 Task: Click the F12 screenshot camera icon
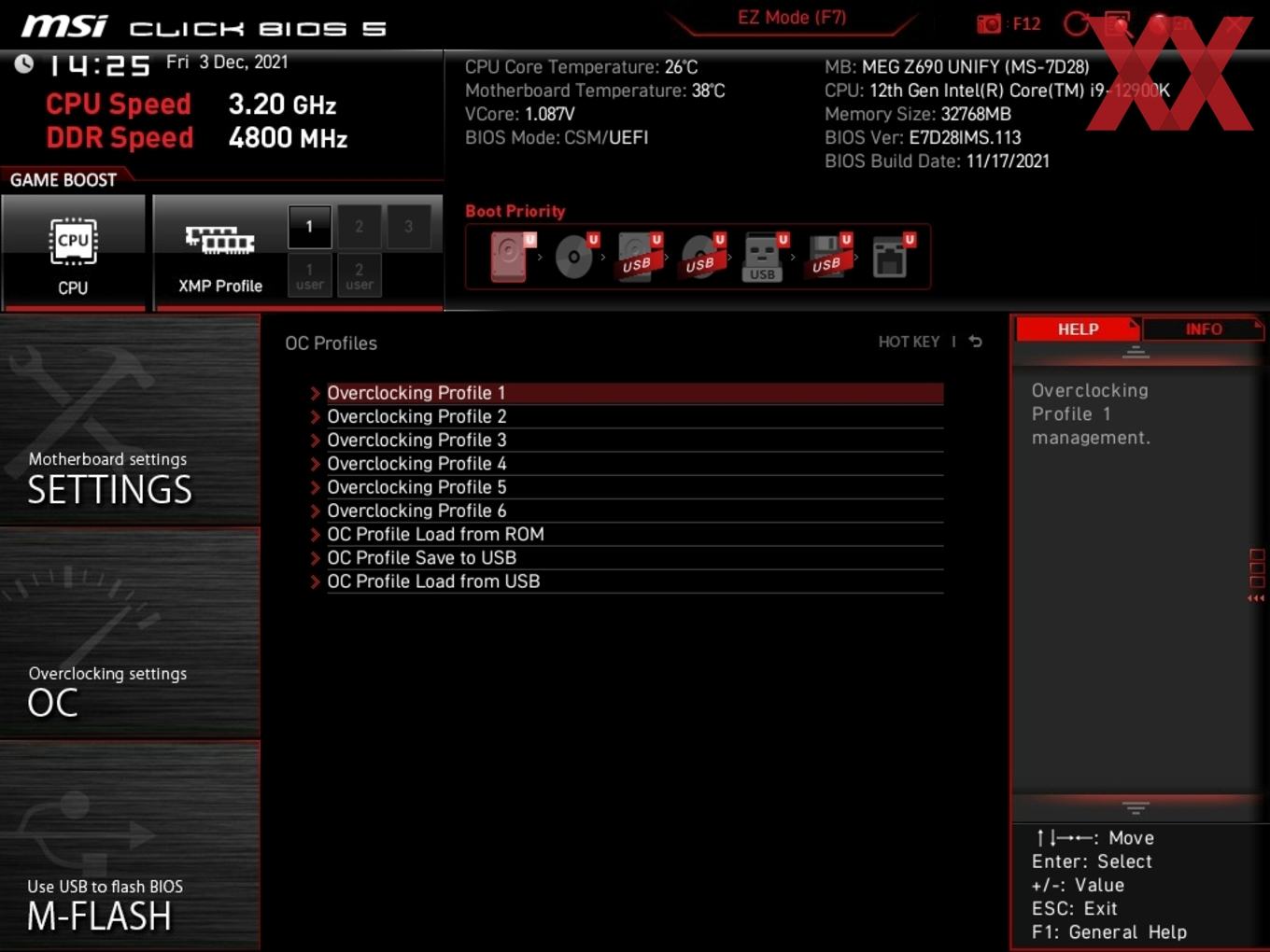coord(988,23)
